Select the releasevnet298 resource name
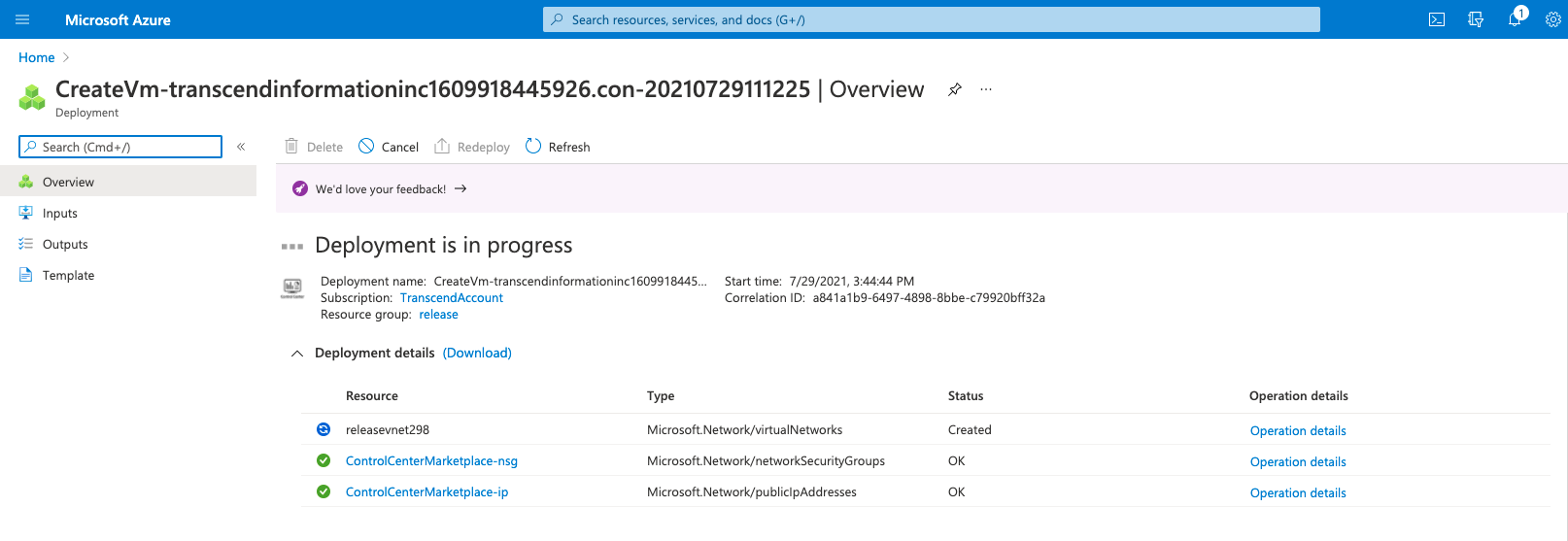Screen dimensions: 1568x541 (388, 429)
